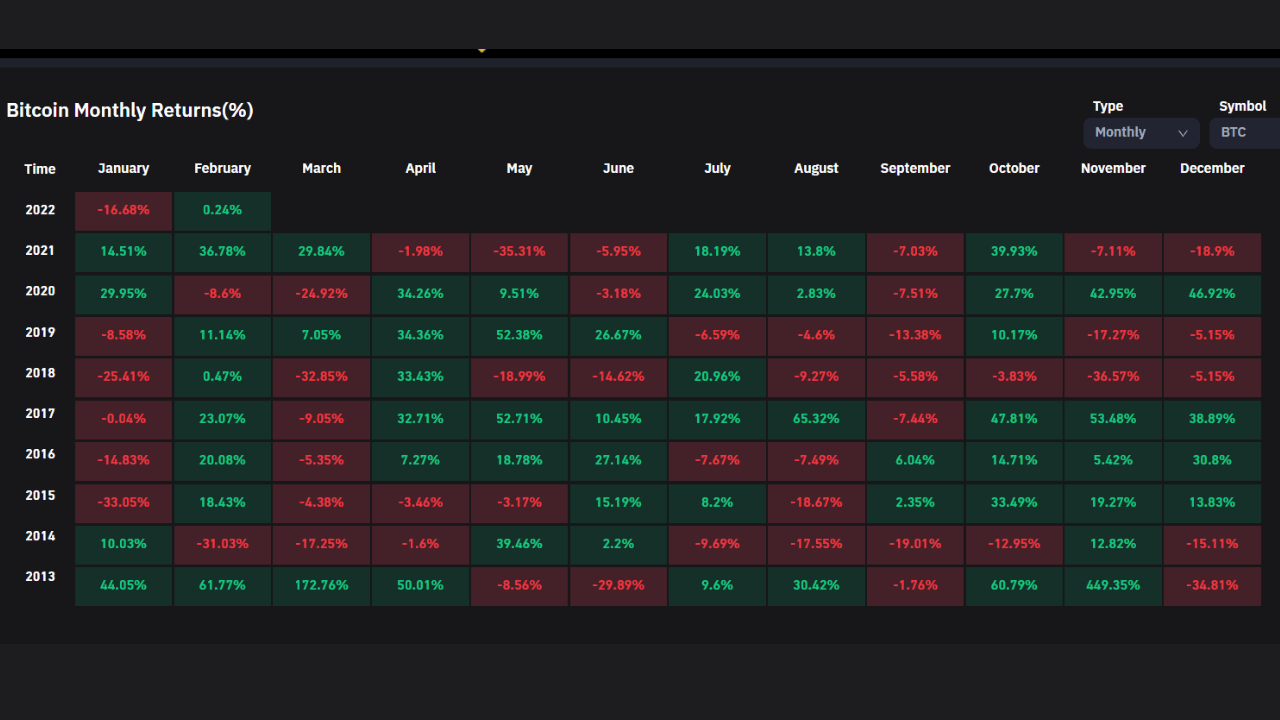Click the April column header

point(421,168)
